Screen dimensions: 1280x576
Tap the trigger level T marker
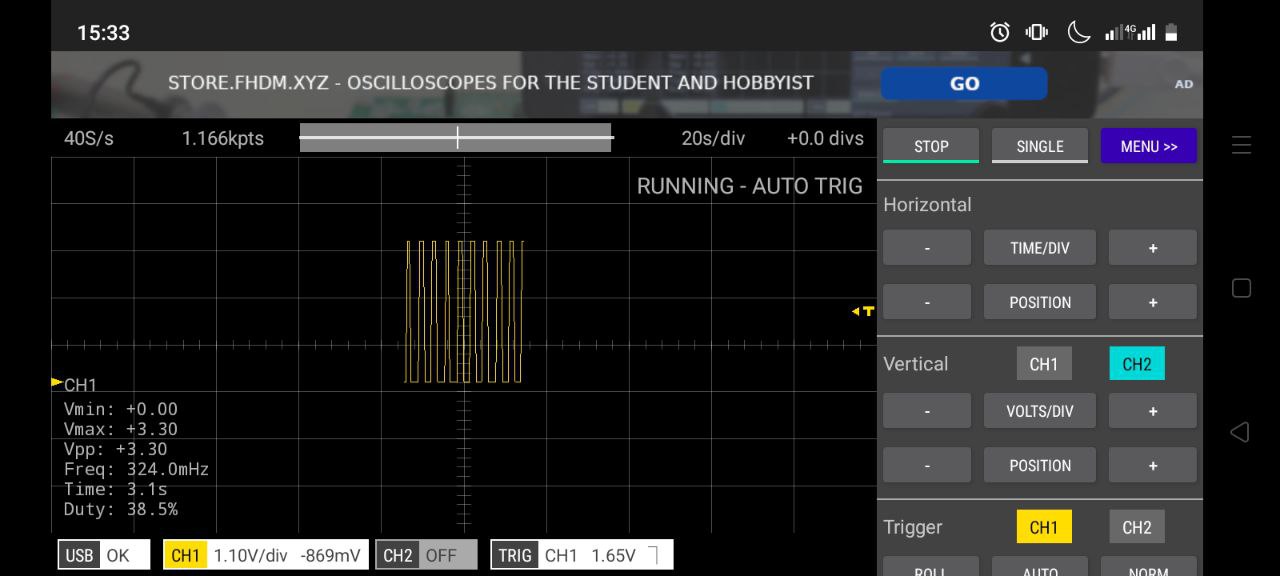pyautogui.click(x=864, y=311)
